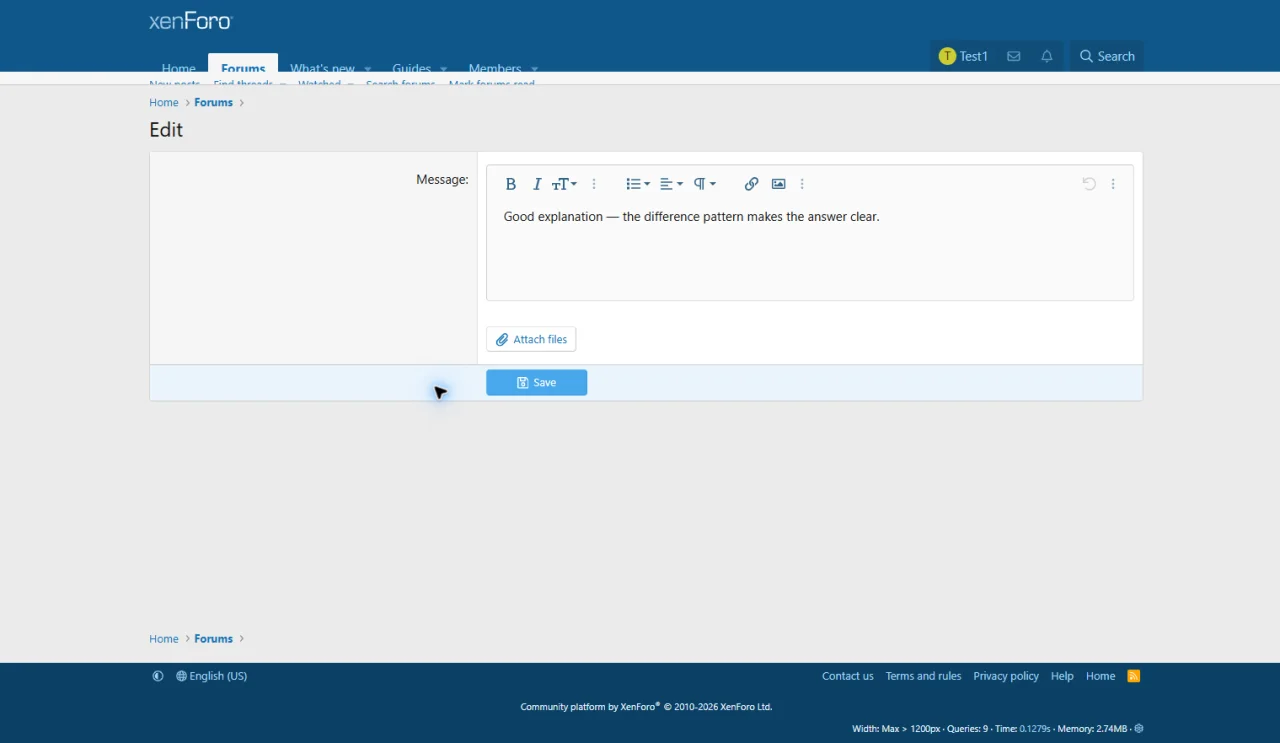1280x743 pixels.
Task: Expand the Guides dropdown arrow
Action: point(443,69)
